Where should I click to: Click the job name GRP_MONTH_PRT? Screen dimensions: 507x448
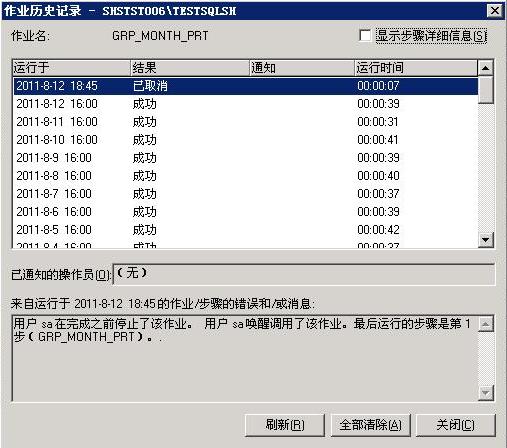point(160,36)
